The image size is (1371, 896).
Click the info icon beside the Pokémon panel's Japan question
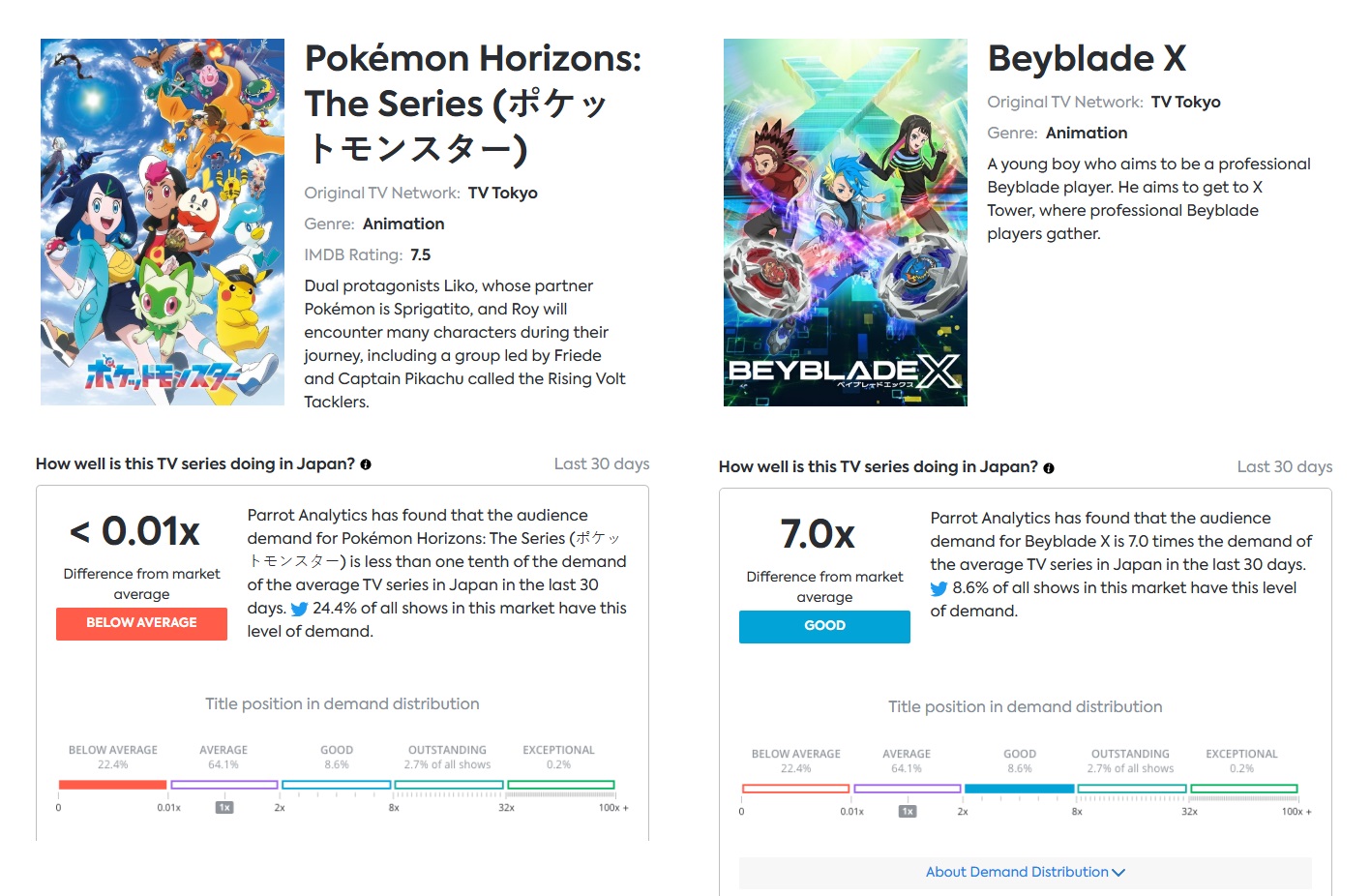coord(366,464)
